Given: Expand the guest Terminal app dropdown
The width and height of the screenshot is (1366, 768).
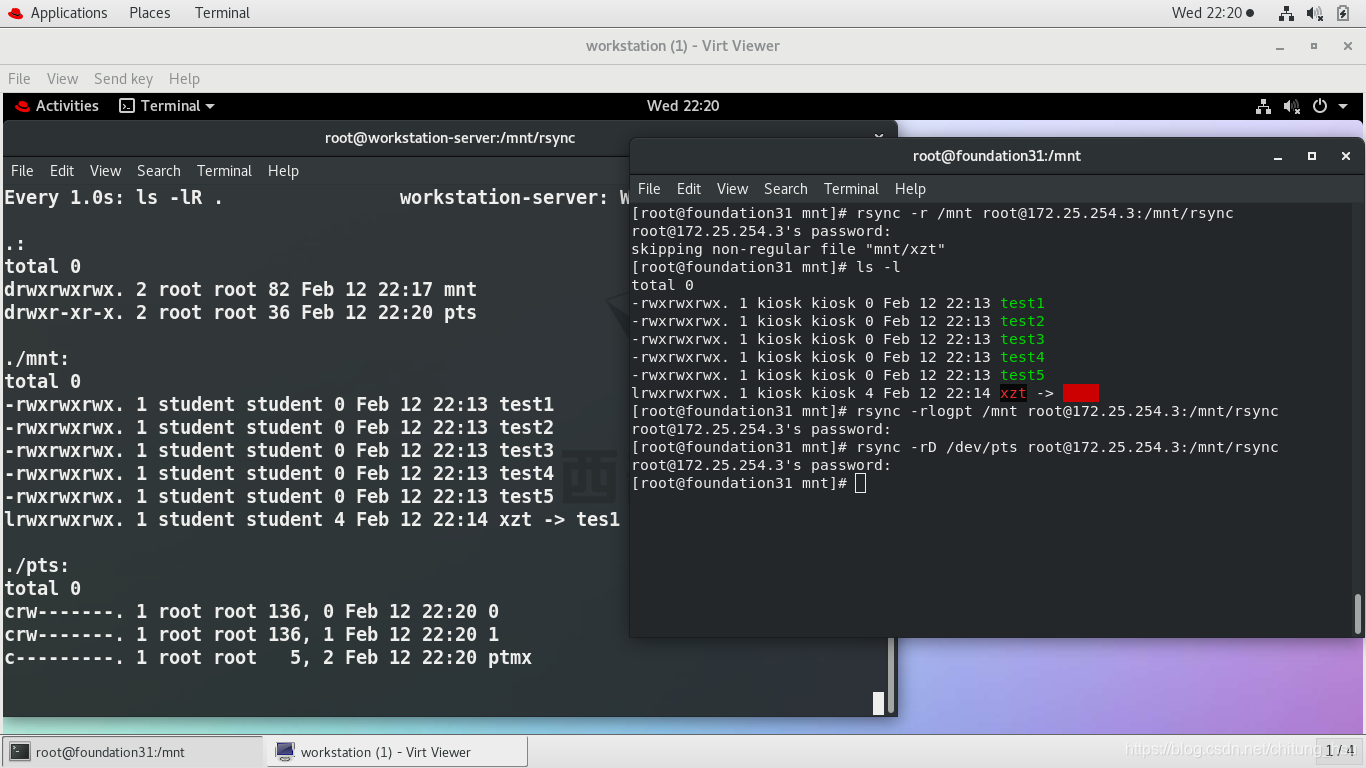Looking at the screenshot, I should click(167, 106).
